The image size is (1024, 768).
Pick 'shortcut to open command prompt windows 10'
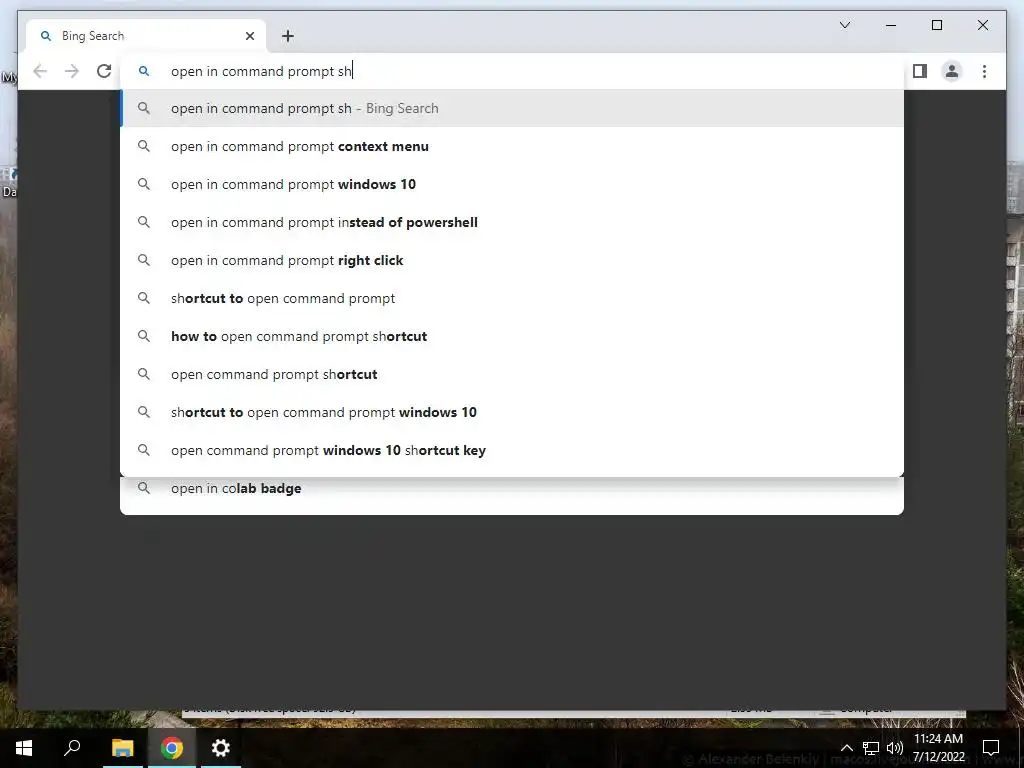point(512,412)
